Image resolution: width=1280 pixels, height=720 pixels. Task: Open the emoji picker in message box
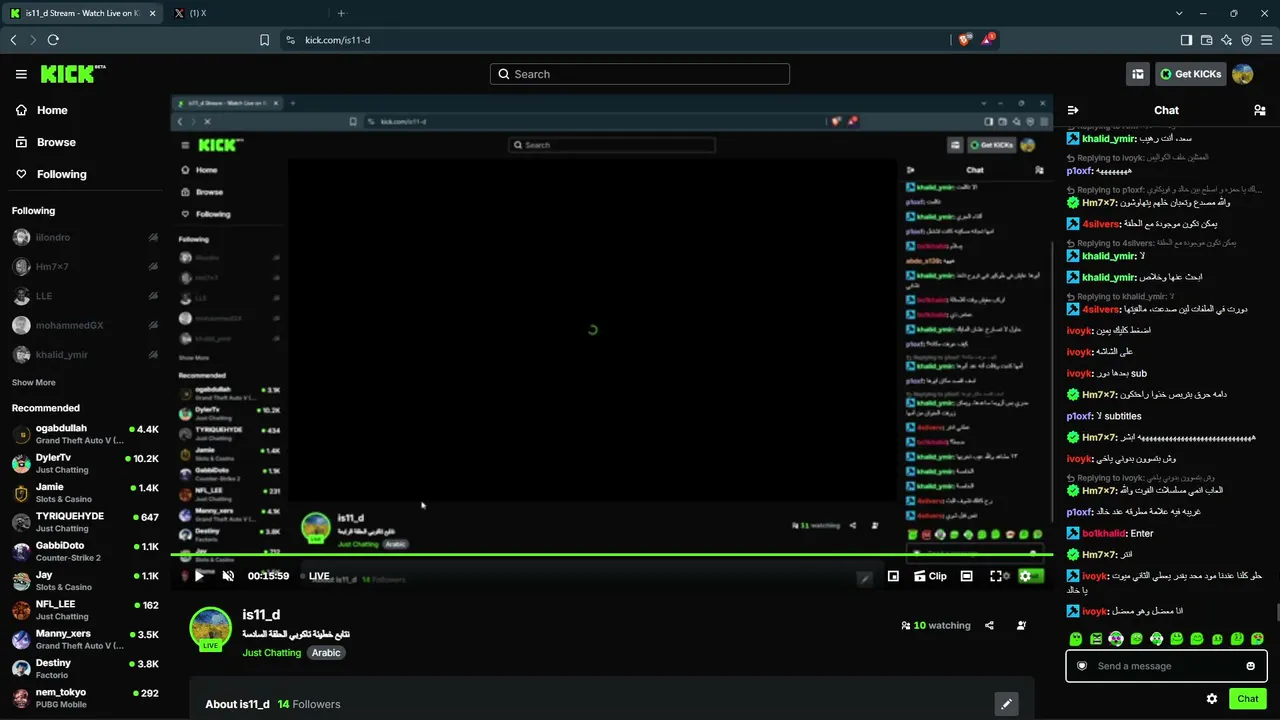[1250, 666]
